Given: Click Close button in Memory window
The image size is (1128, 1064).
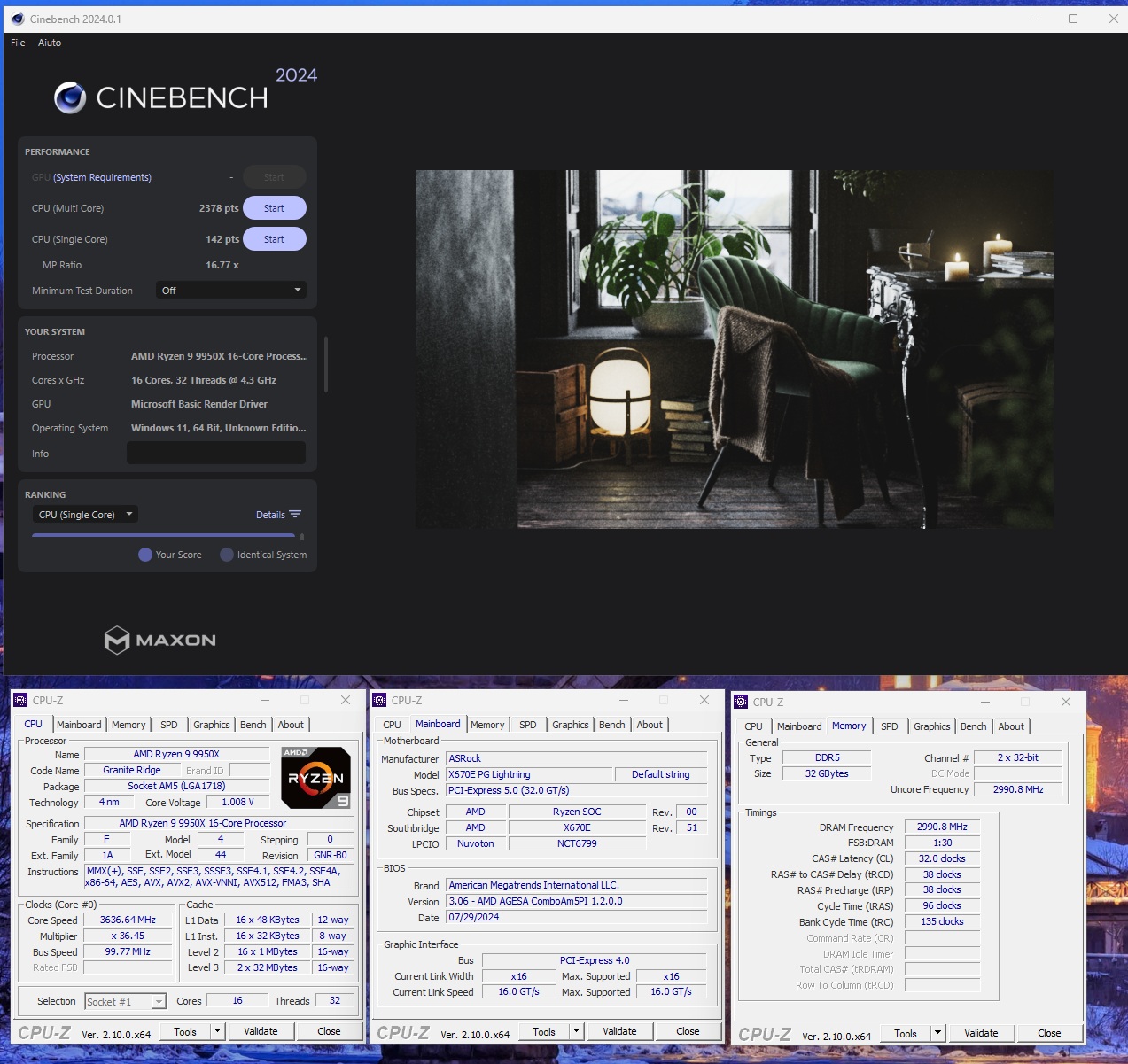Looking at the screenshot, I should pos(1050,1033).
